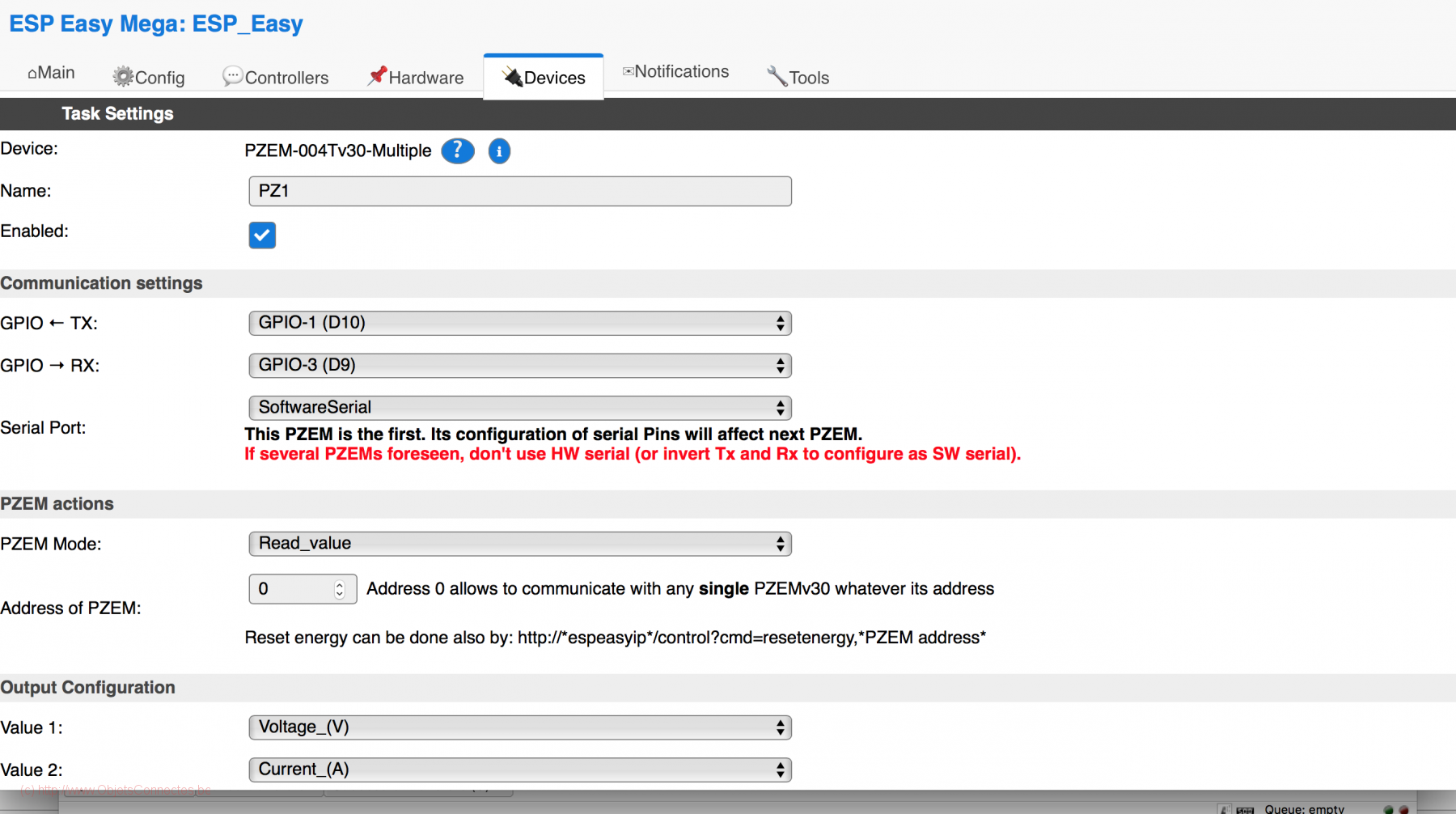Open the Main tab
This screenshot has height=814, width=1456.
tap(52, 73)
